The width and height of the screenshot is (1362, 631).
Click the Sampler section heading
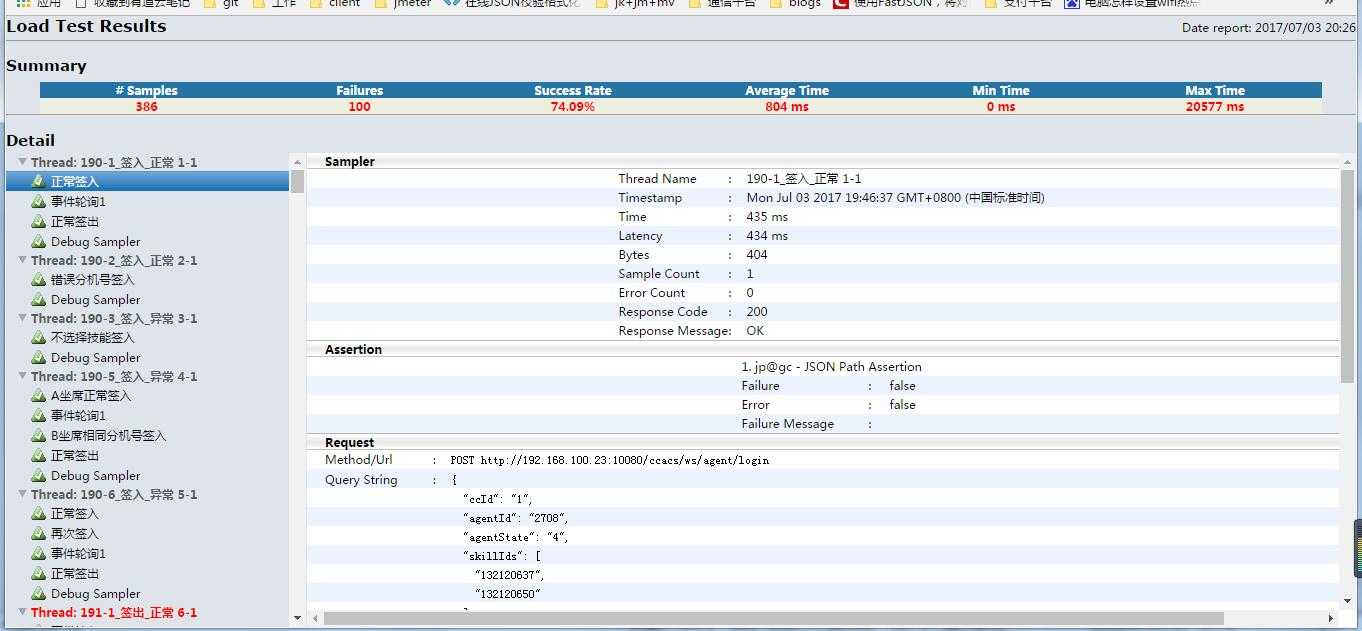[350, 161]
